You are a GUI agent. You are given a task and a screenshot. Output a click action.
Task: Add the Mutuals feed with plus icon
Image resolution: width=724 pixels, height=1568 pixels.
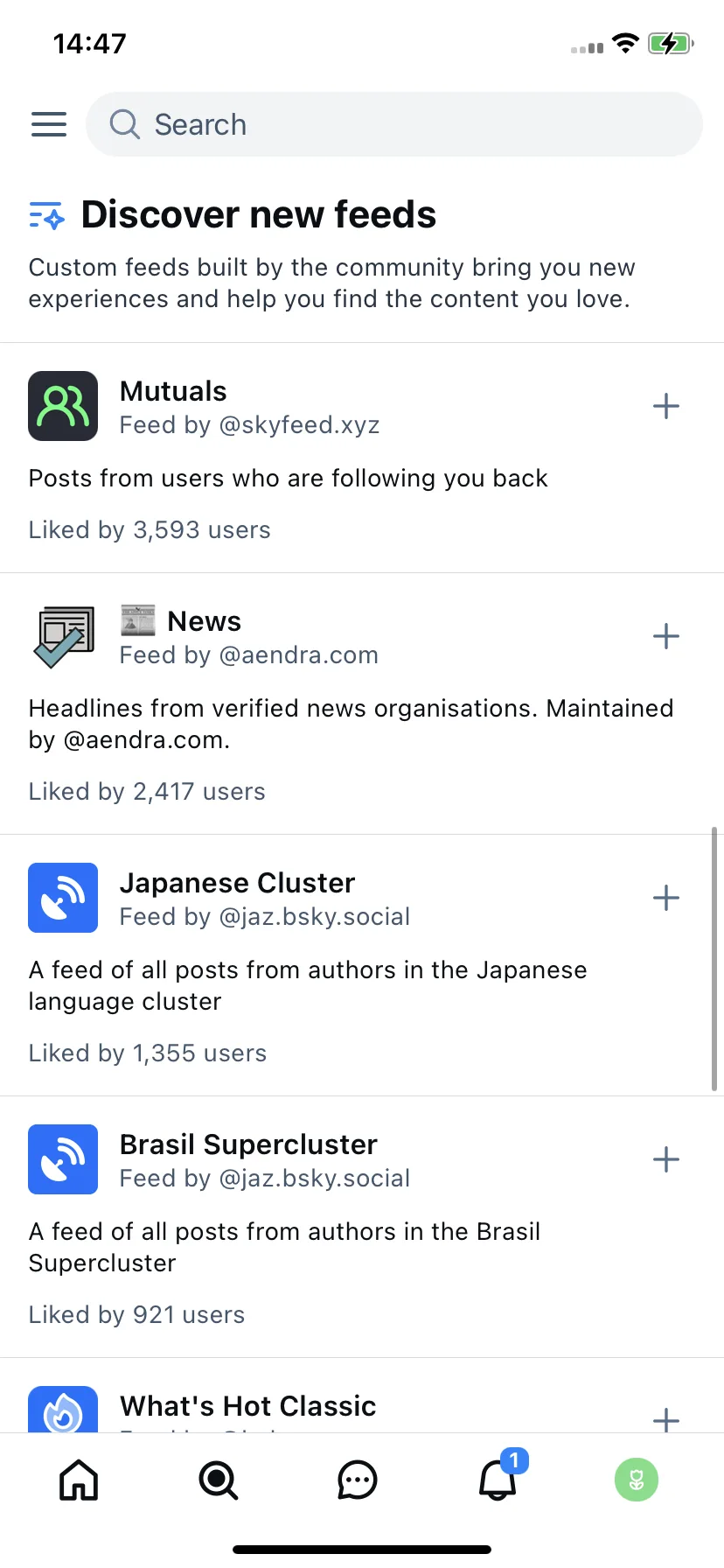pyautogui.click(x=666, y=406)
